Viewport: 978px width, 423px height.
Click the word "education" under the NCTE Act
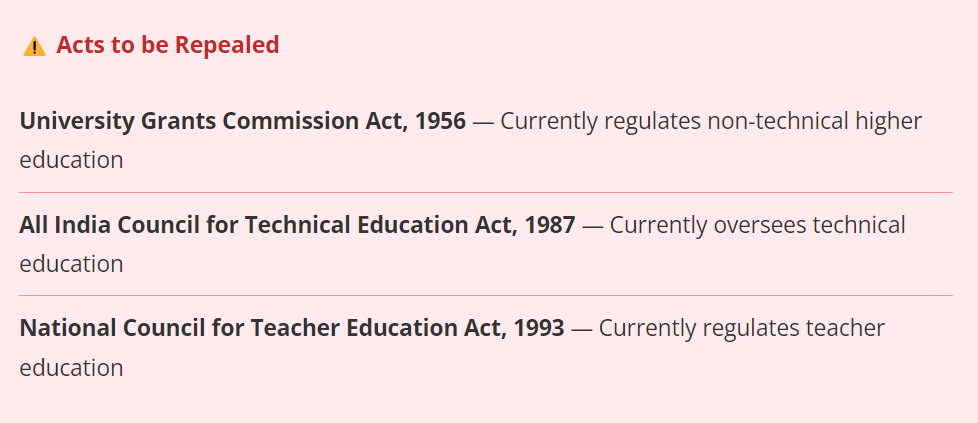[71, 367]
